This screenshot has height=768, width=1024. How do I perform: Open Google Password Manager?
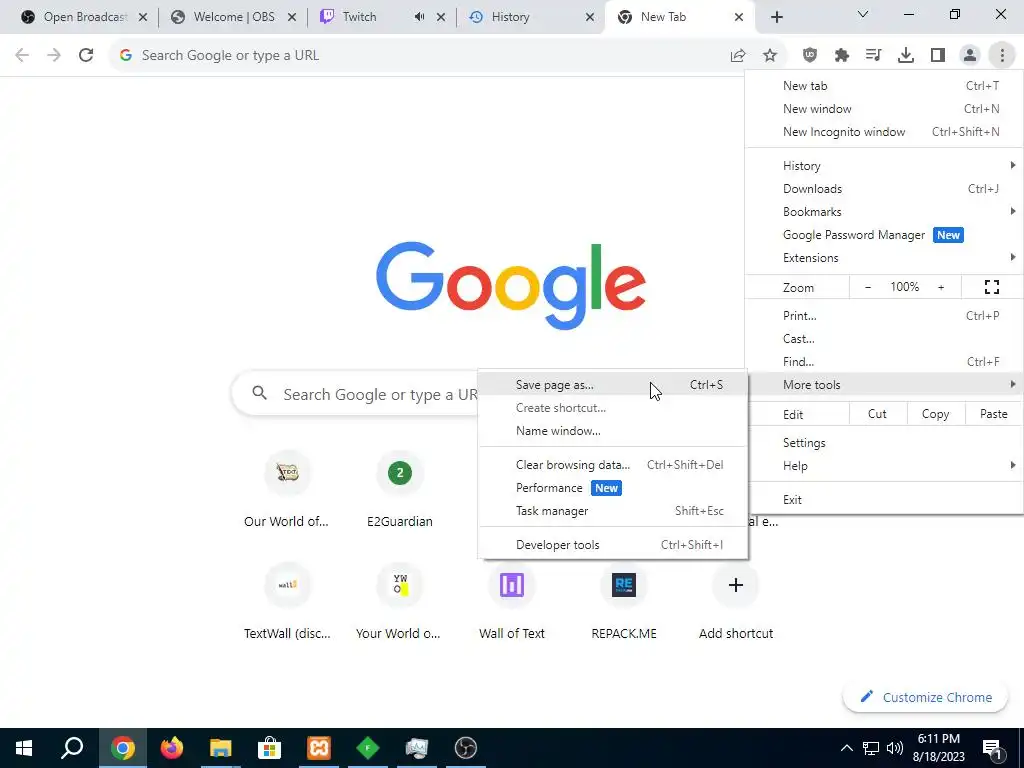point(884,235)
